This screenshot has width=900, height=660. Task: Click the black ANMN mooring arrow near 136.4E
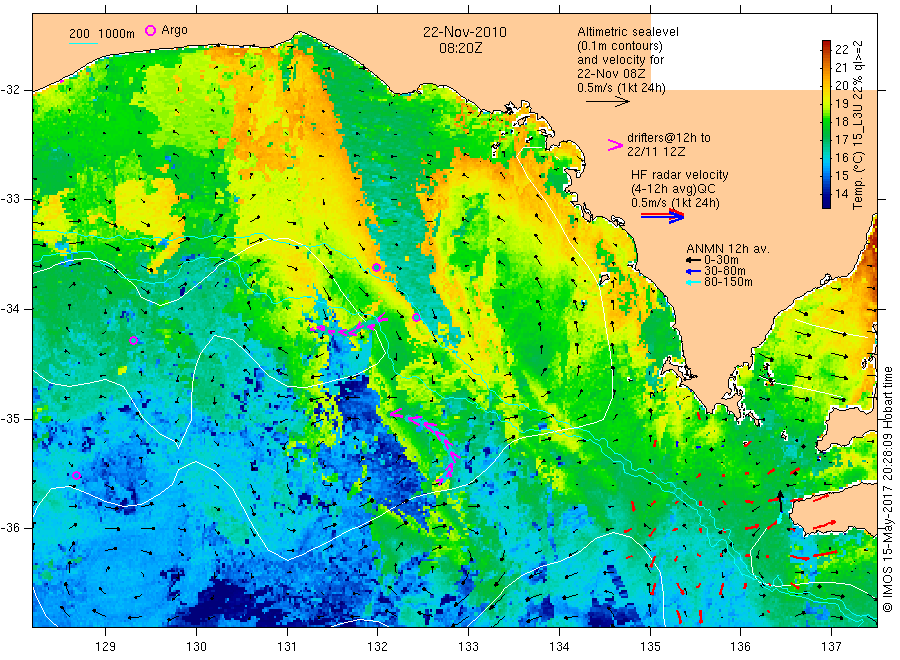click(x=779, y=500)
